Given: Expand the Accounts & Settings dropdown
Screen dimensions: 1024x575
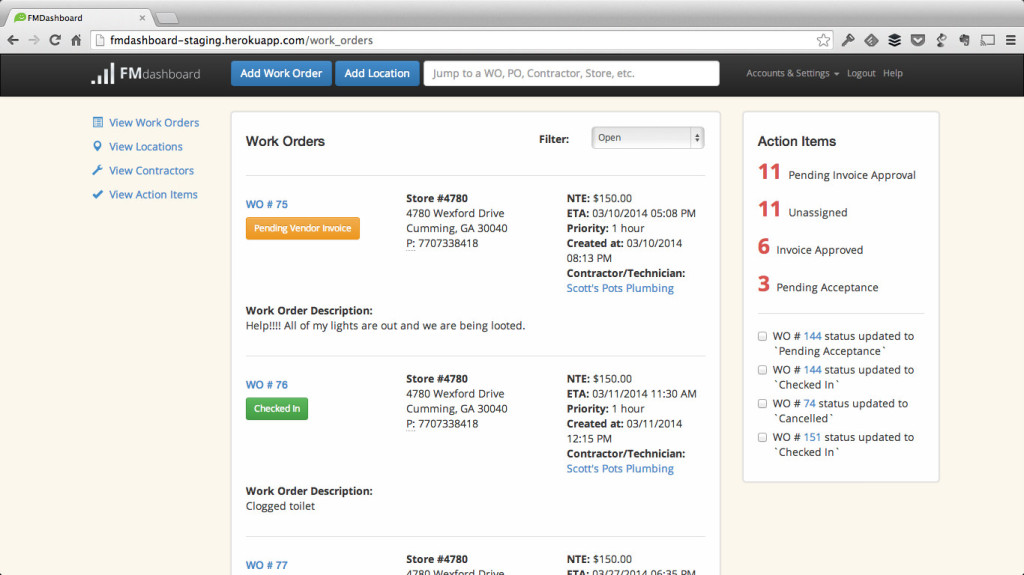Looking at the screenshot, I should (x=792, y=73).
